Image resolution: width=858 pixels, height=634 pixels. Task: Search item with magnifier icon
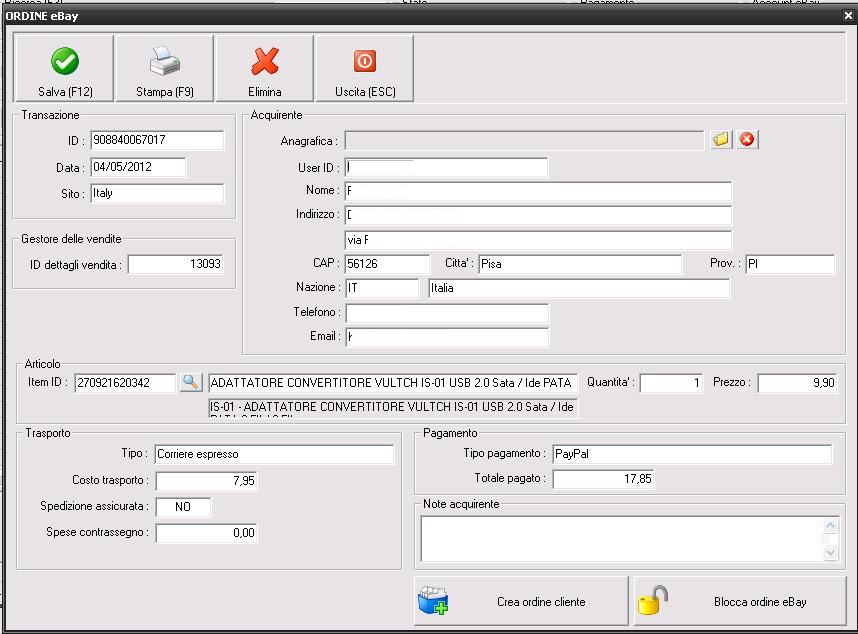191,383
